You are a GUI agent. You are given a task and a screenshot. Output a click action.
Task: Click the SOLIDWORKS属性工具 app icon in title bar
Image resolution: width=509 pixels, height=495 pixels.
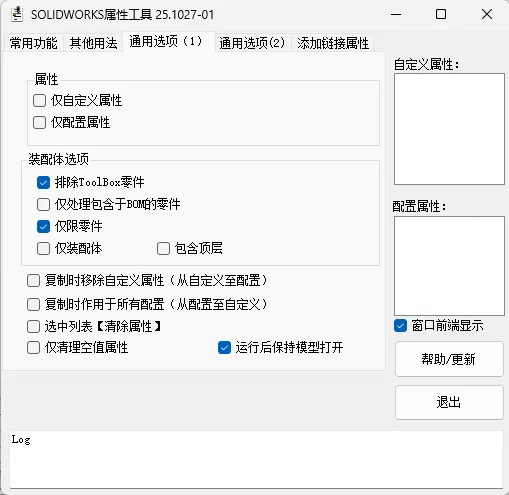(x=17, y=14)
